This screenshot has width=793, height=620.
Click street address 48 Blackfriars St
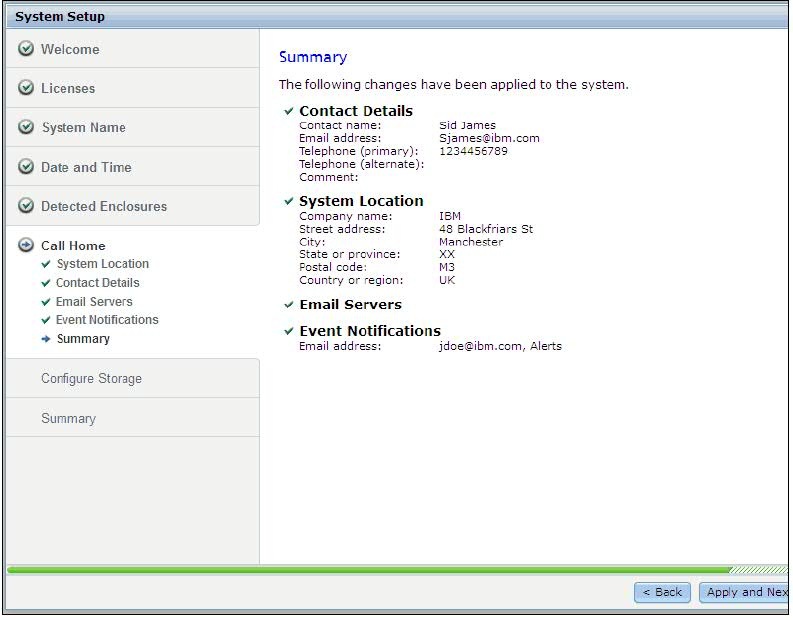click(x=486, y=229)
